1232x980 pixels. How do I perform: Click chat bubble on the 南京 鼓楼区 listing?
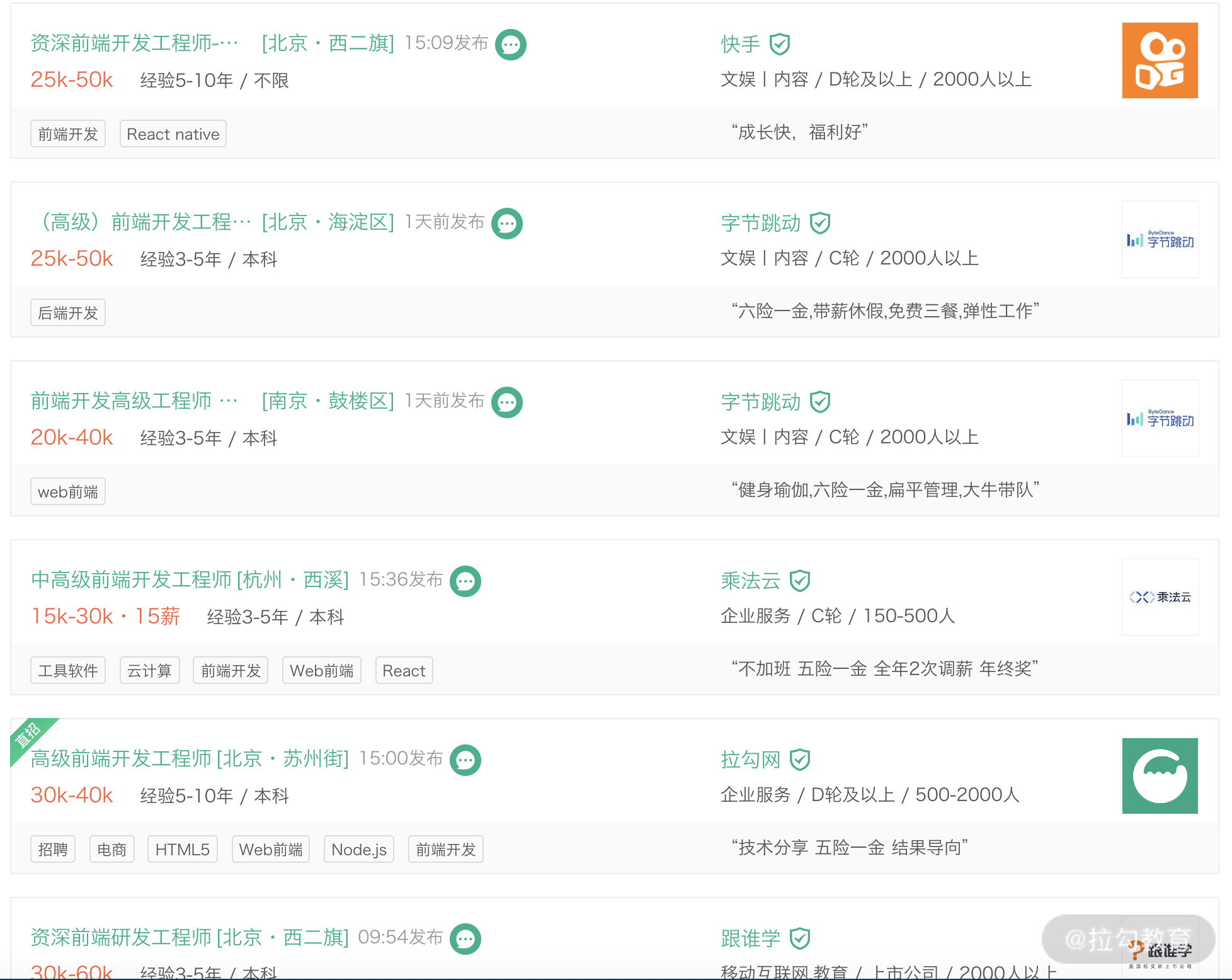(x=506, y=402)
